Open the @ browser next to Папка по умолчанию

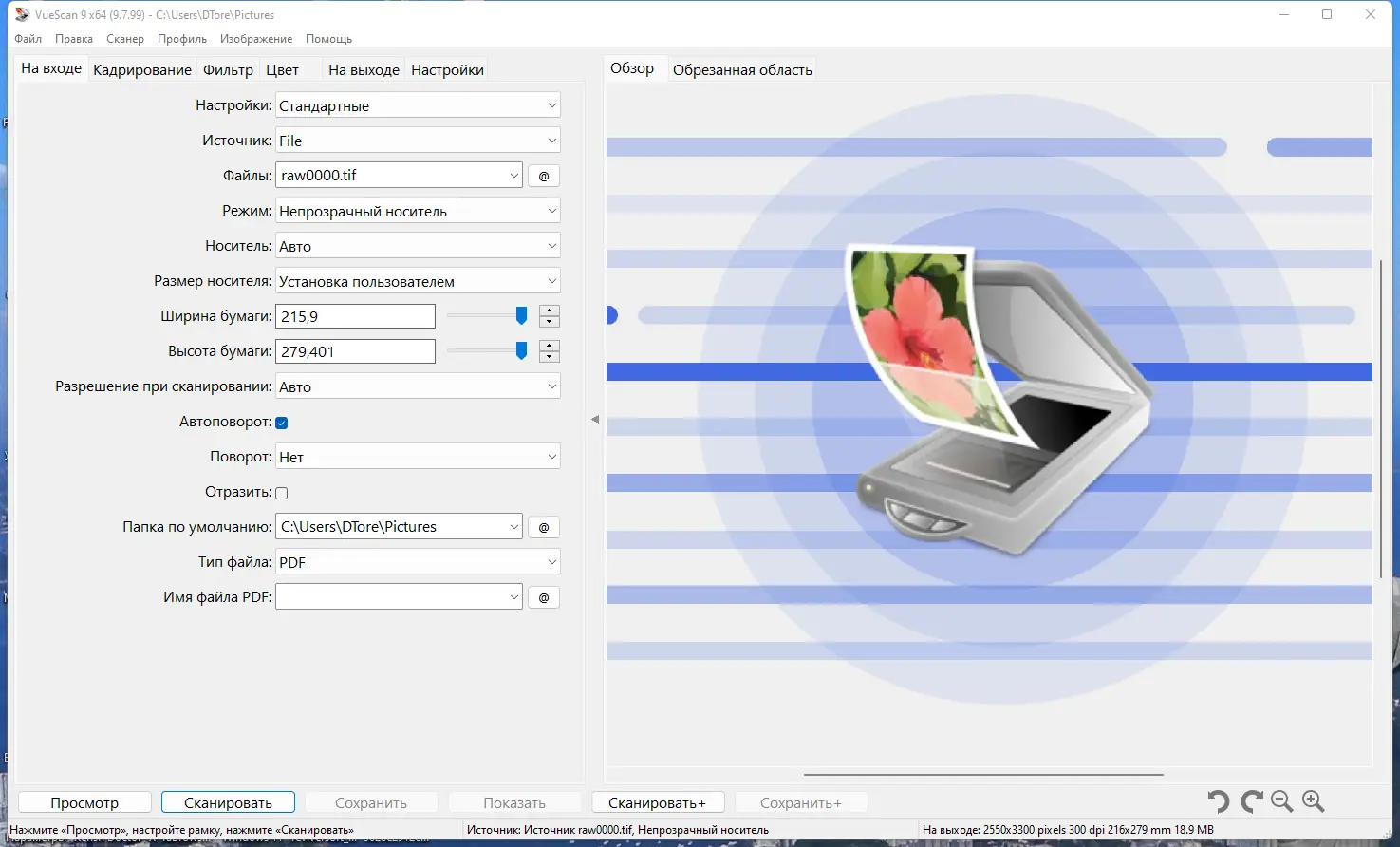[x=543, y=526]
